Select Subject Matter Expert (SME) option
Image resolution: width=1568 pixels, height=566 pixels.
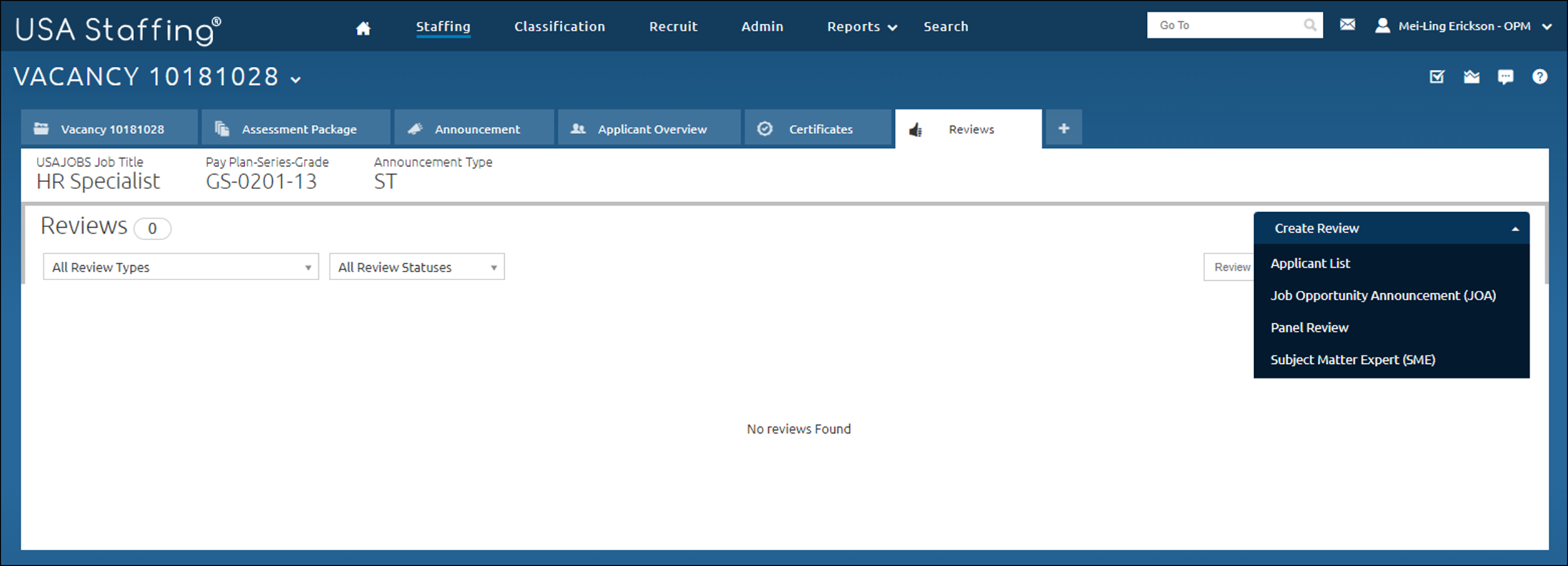coord(1353,359)
